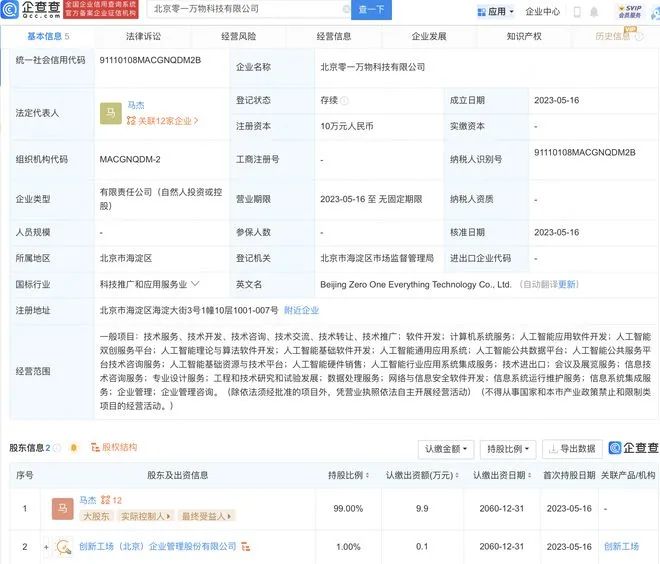
Task: Sort by 认缴出资额(万元) column header
Action: click(x=422, y=475)
